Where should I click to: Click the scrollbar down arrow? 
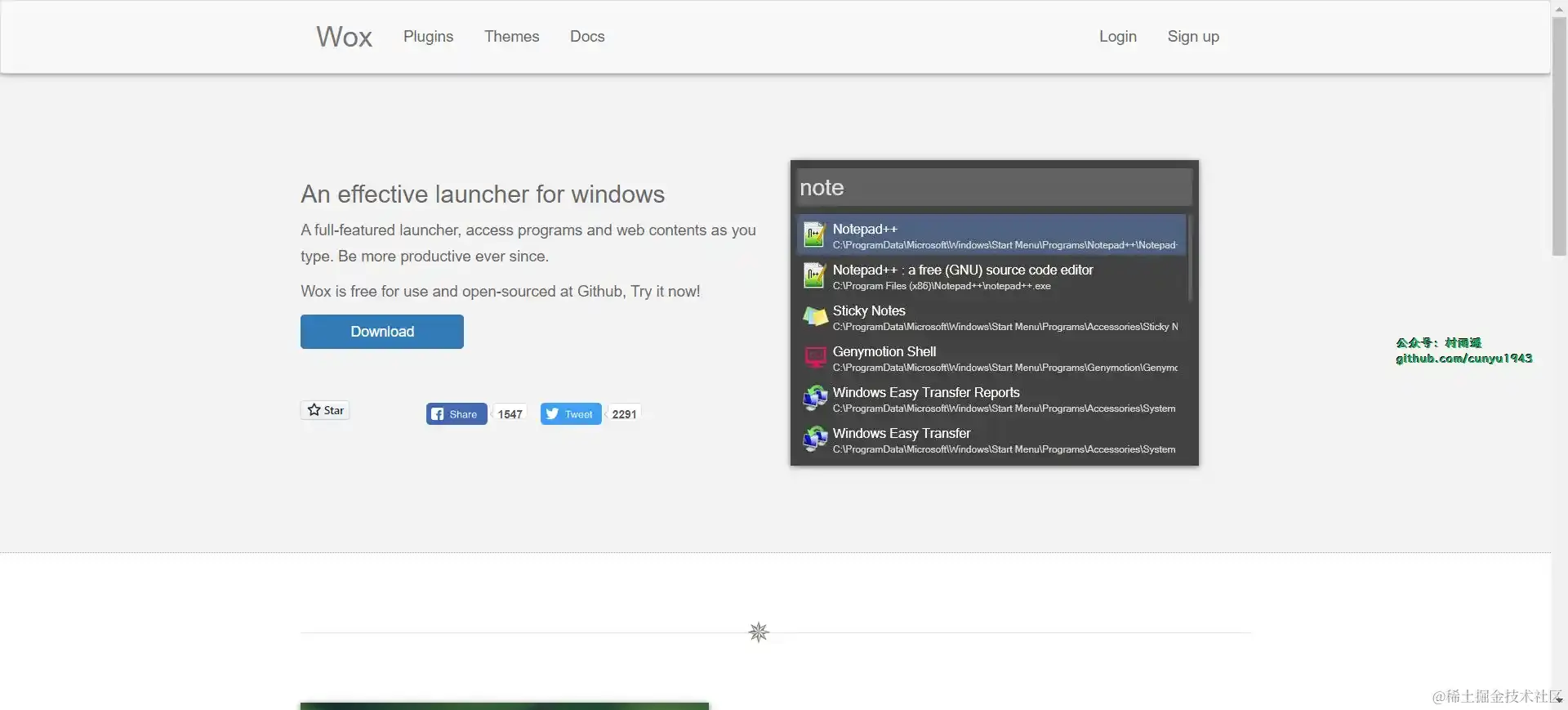click(1559, 700)
